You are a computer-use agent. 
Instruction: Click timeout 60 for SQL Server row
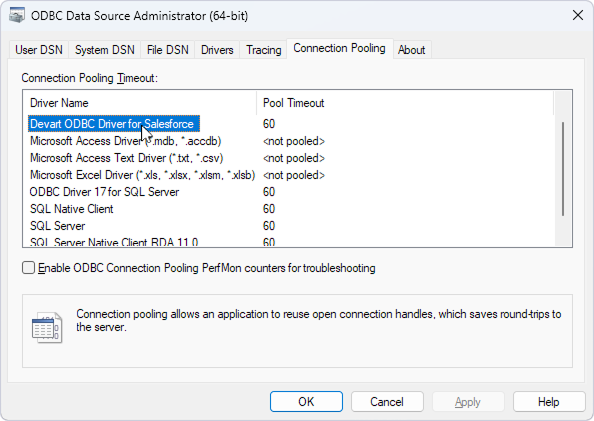tap(269, 226)
